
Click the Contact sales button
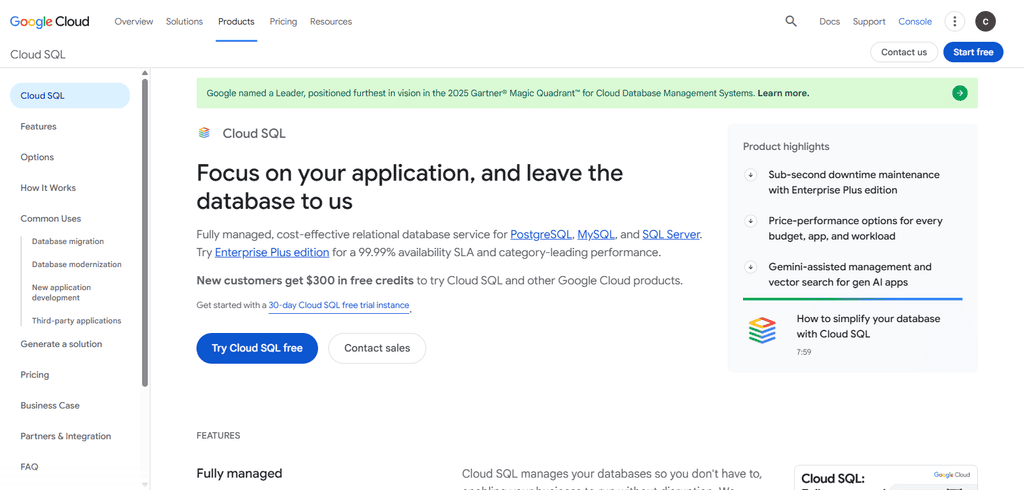[377, 348]
